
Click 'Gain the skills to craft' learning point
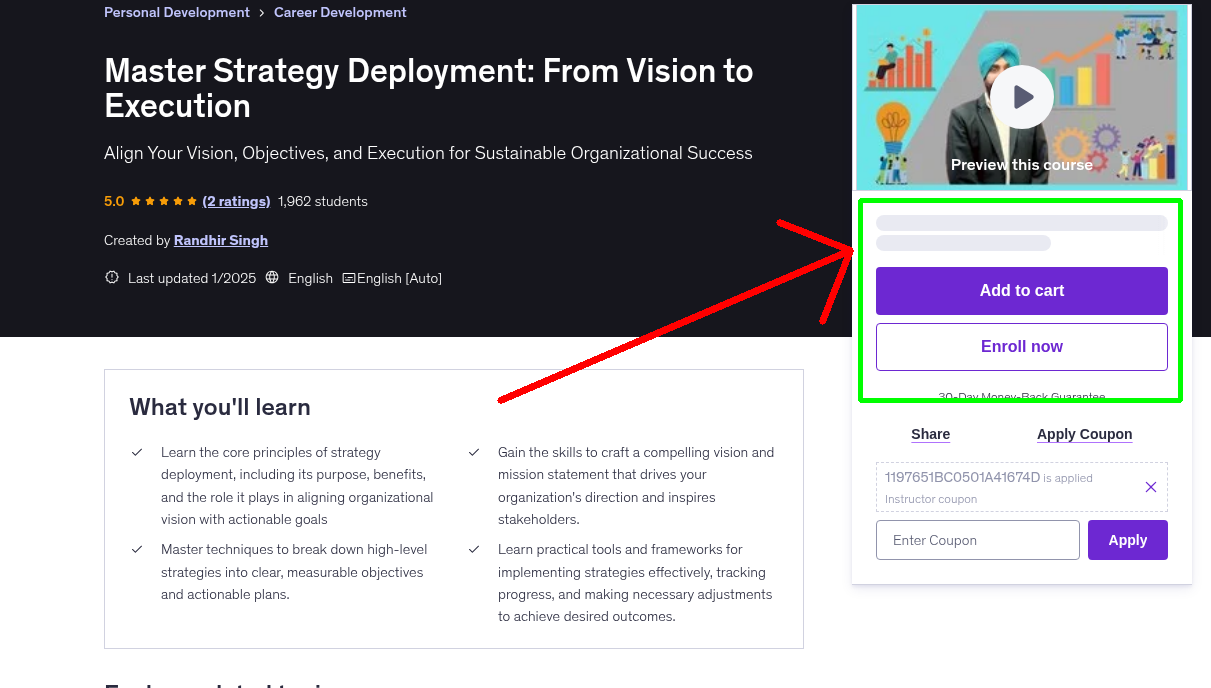point(636,486)
